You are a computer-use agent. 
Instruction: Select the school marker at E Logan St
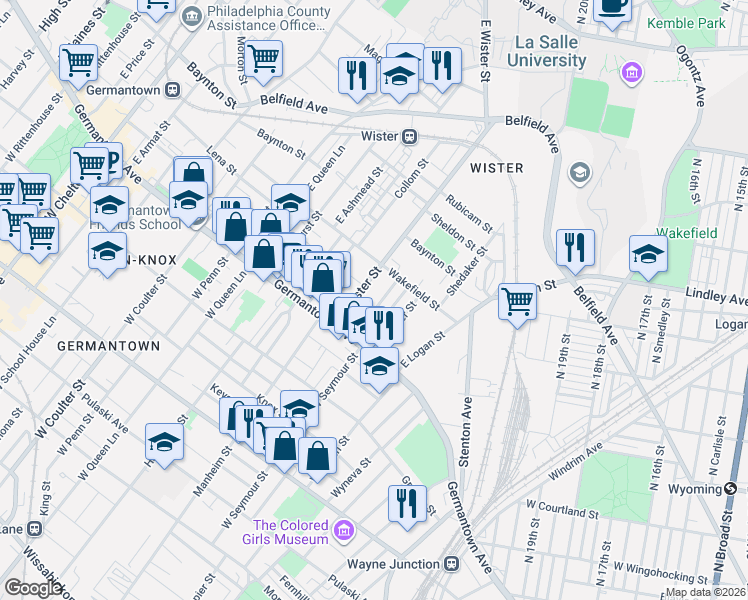[379, 370]
